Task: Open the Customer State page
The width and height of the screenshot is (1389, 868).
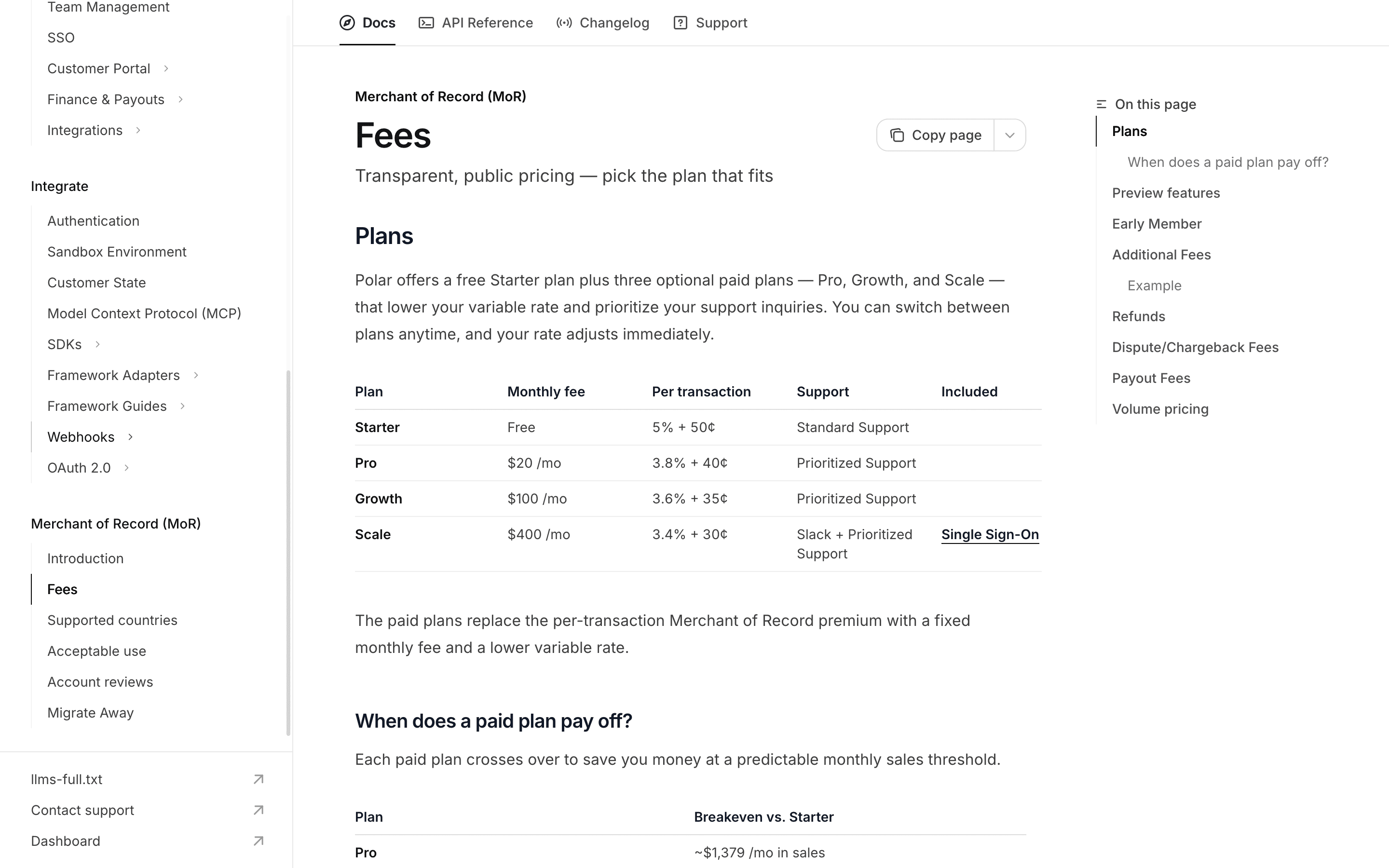Action: pos(96,283)
